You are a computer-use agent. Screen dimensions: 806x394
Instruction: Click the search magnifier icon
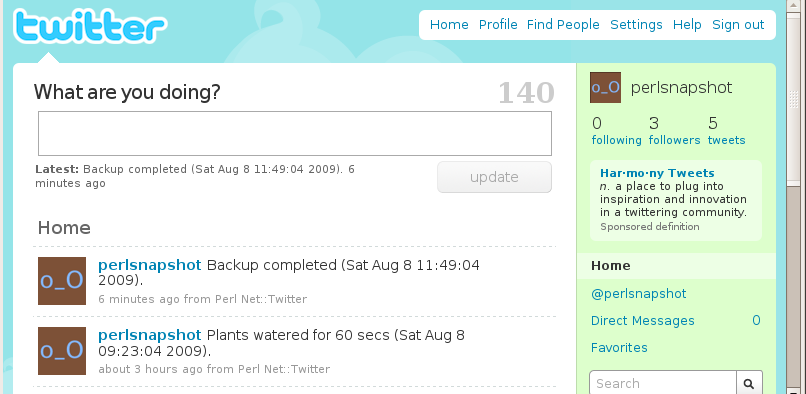(x=749, y=383)
